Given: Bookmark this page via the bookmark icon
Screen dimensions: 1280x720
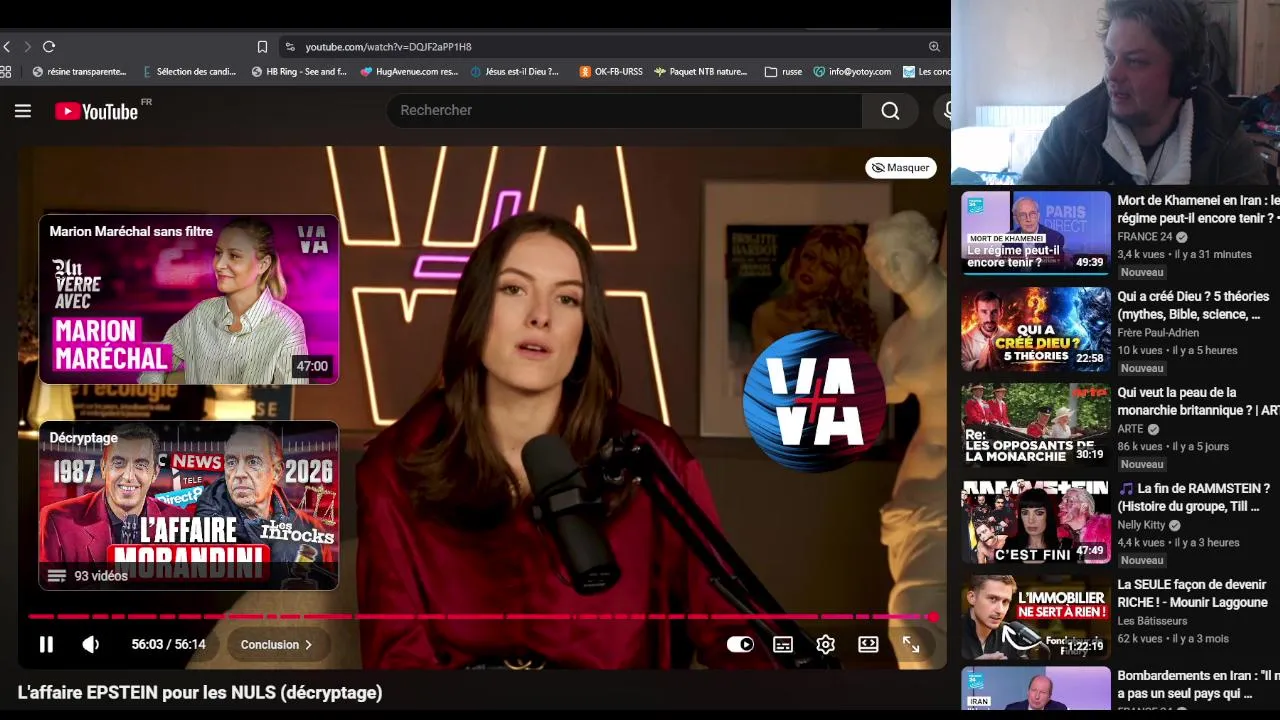Looking at the screenshot, I should pos(262,47).
